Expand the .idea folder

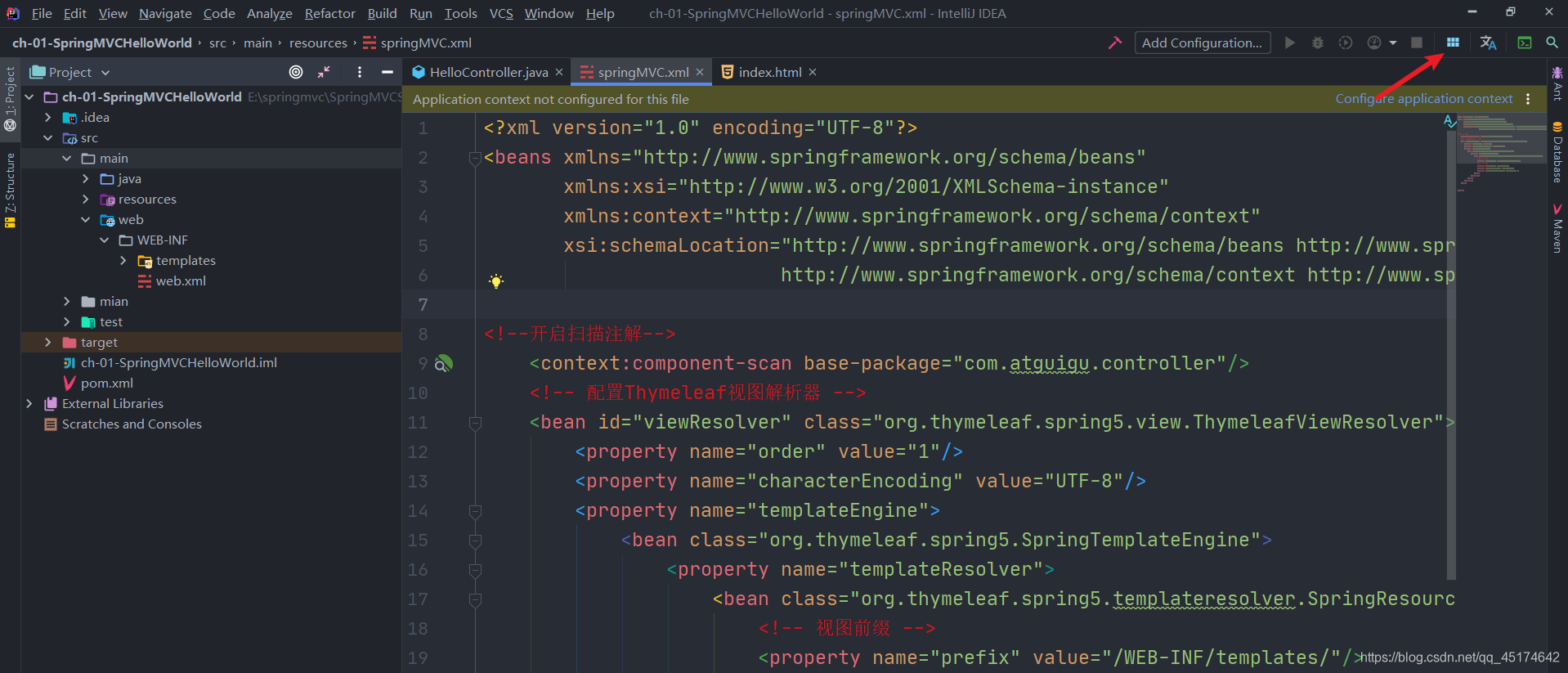pyautogui.click(x=48, y=117)
